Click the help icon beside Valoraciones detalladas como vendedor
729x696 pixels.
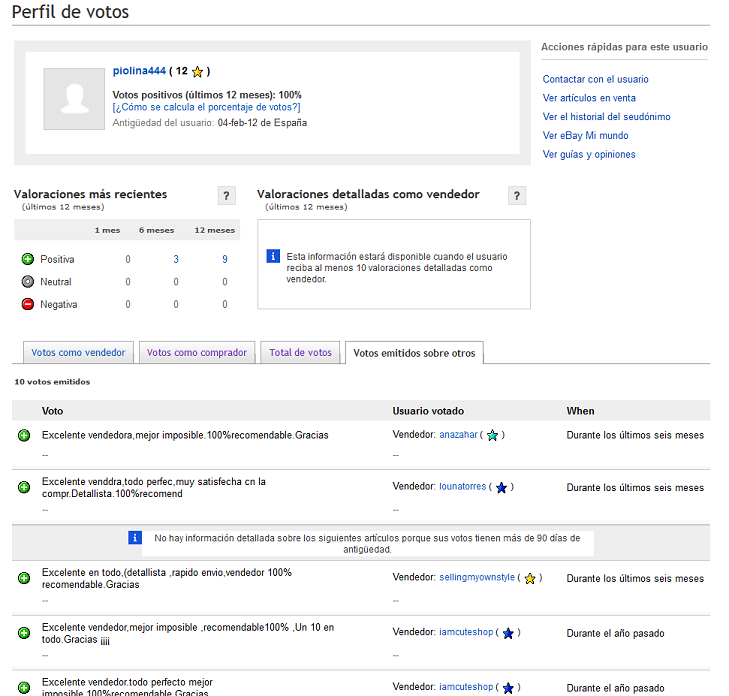pyautogui.click(x=517, y=196)
